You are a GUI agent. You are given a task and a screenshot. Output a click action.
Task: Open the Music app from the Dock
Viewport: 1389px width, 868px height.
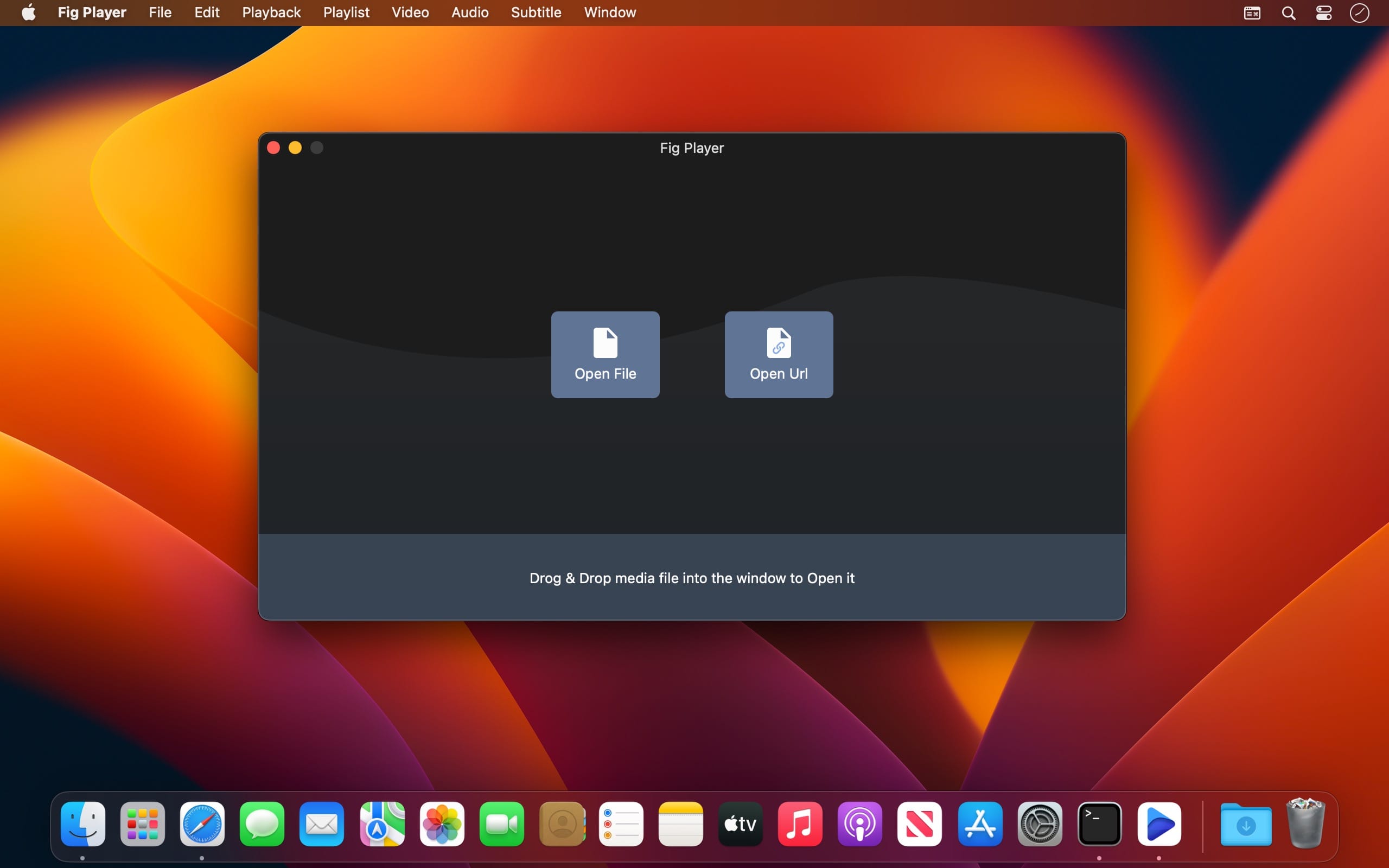coord(800,824)
